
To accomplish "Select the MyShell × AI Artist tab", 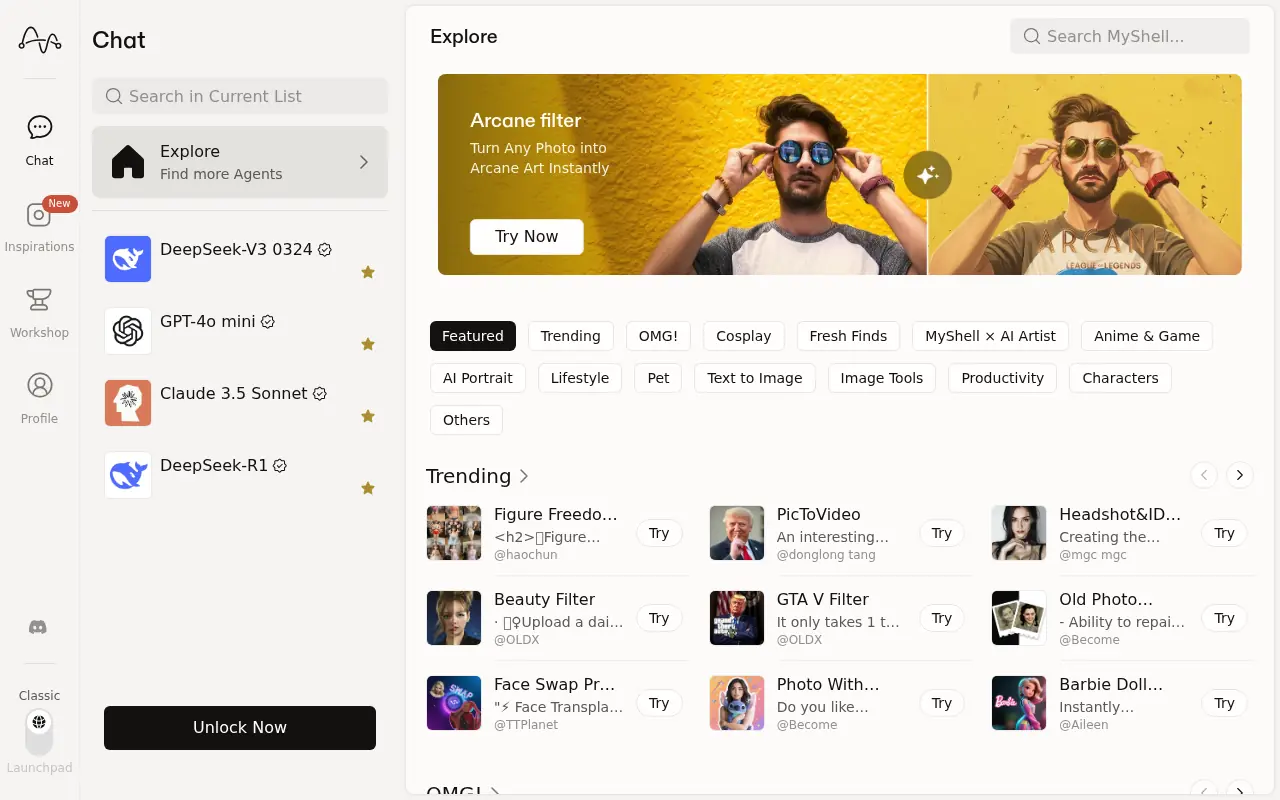I will (991, 336).
